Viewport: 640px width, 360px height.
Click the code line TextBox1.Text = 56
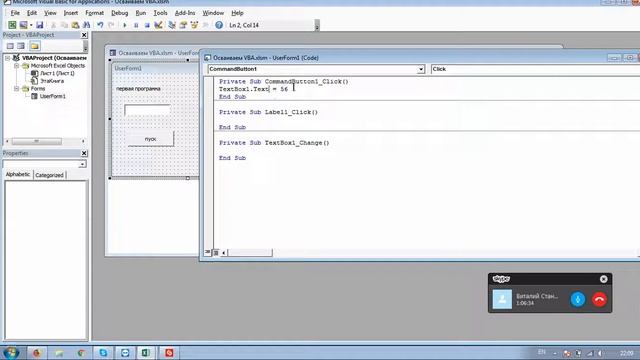[x=253, y=89]
